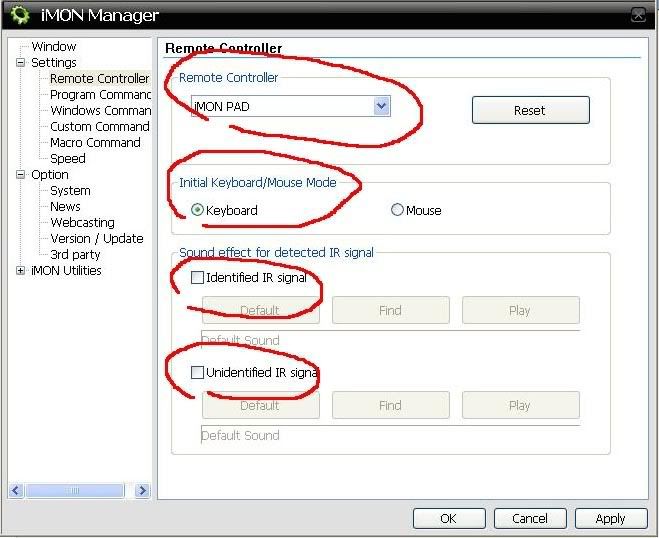Viewport: 659px width, 538px height.
Task: Click the tree scroll right arrow
Action: pos(142,490)
